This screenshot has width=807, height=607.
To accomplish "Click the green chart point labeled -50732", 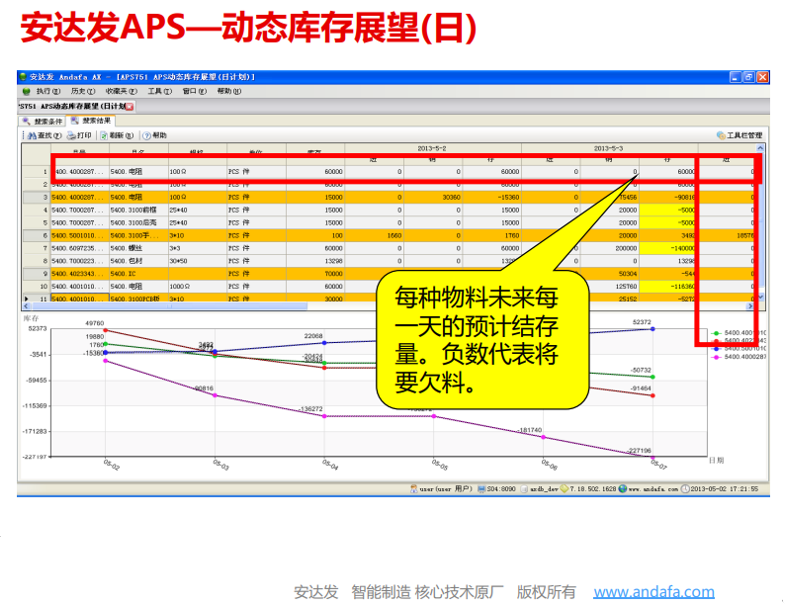I will 653,377.
